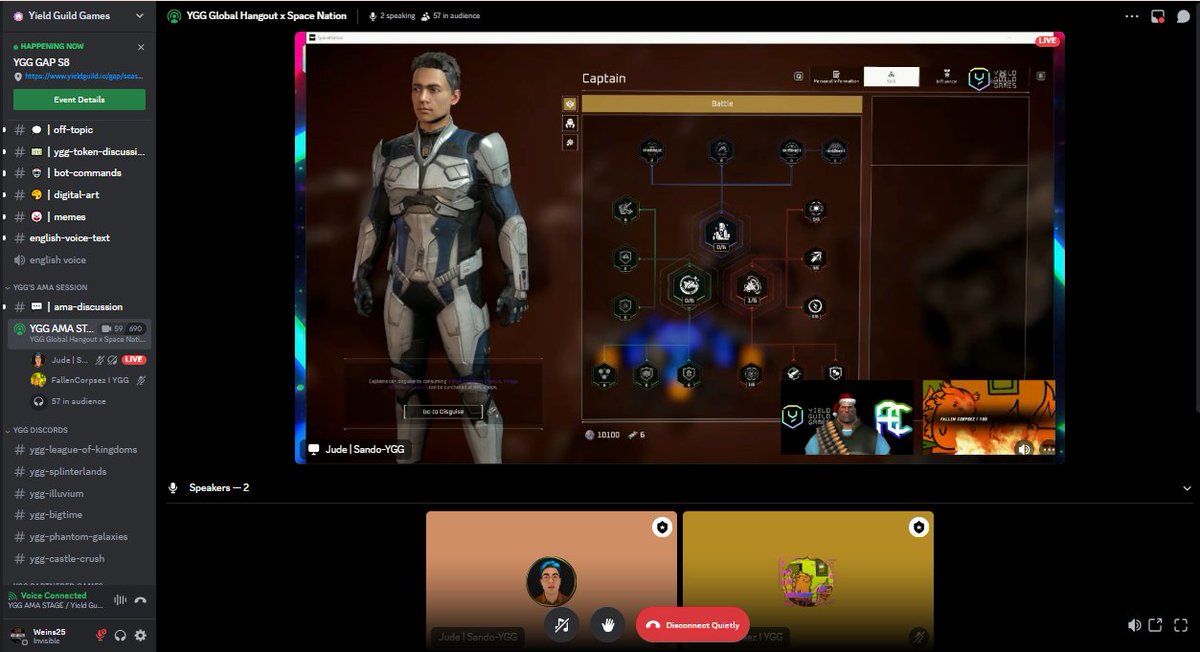
Task: Open ygg-league-of-kingdoms channel
Action: tap(78, 450)
